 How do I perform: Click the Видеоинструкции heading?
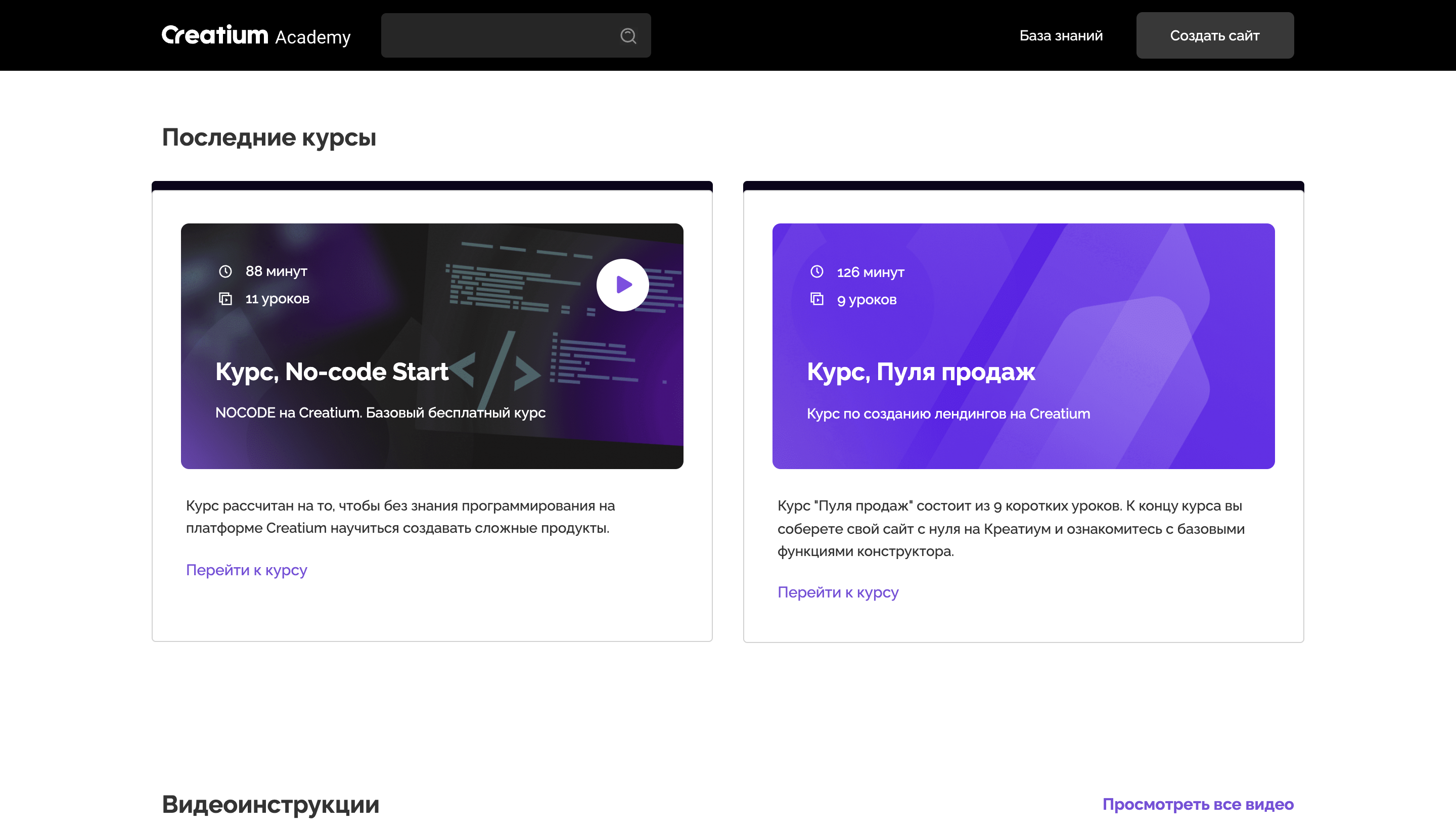coord(270,804)
